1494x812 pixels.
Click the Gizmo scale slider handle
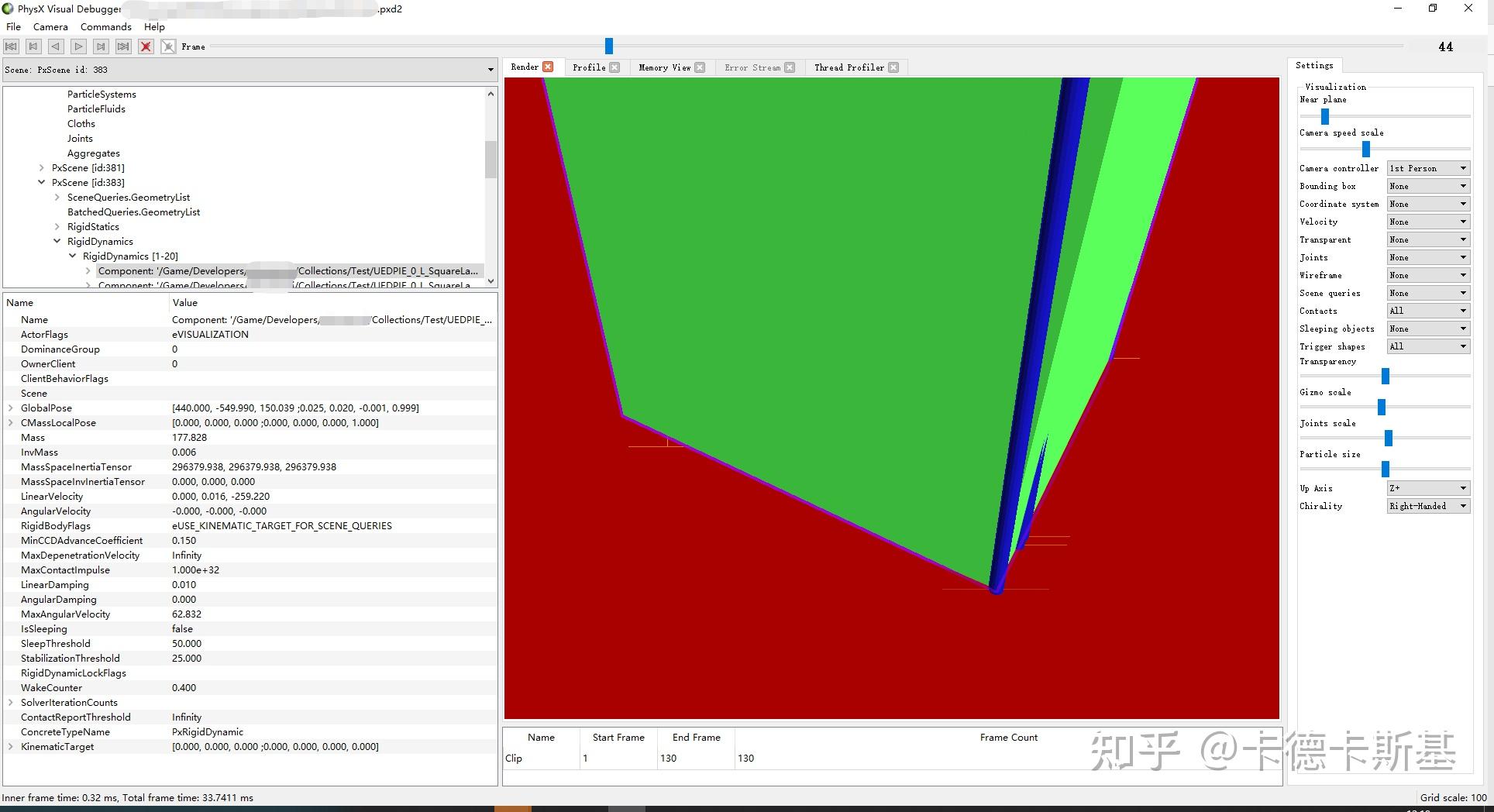[x=1382, y=408]
